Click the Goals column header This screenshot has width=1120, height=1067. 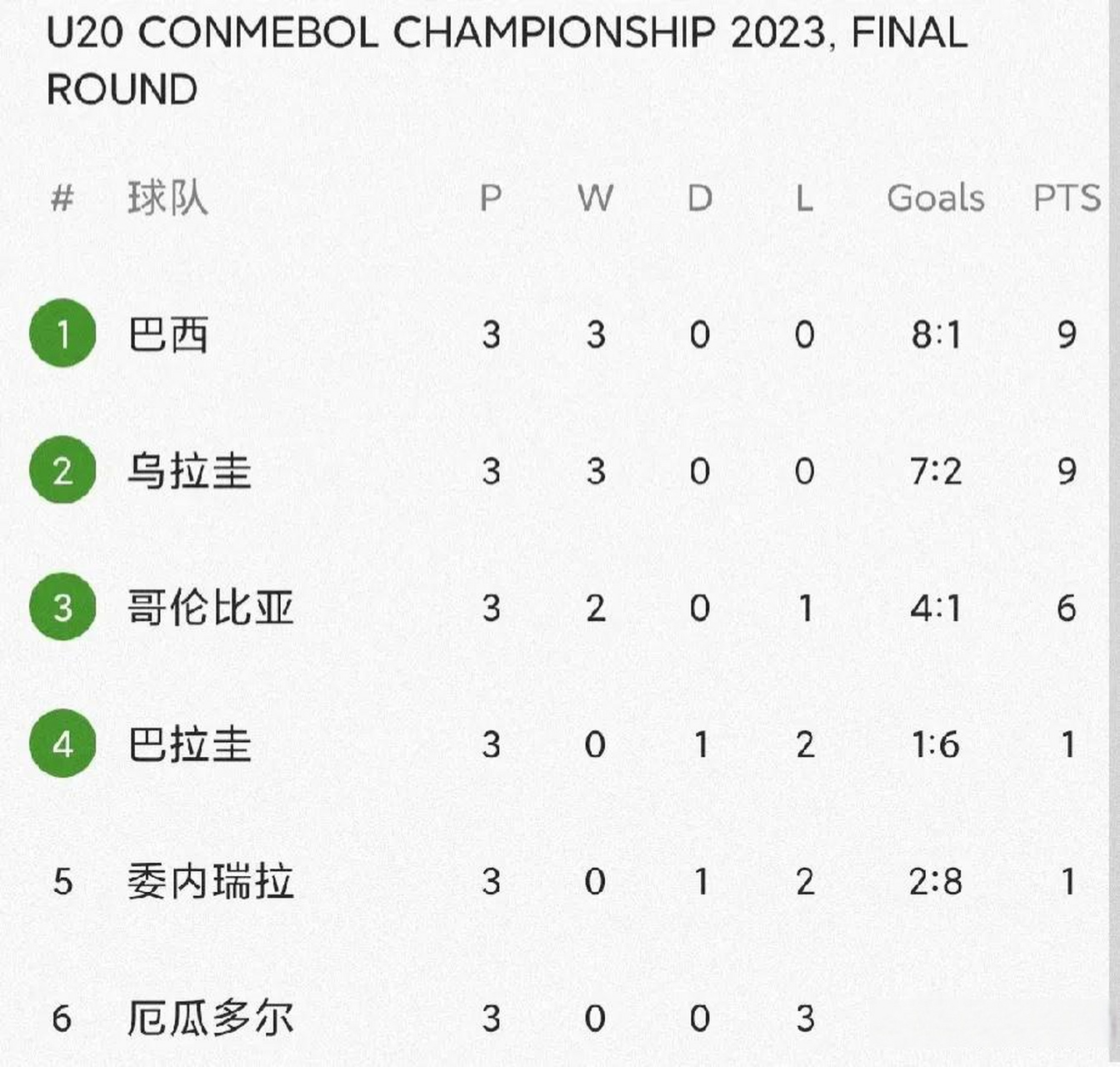click(935, 198)
